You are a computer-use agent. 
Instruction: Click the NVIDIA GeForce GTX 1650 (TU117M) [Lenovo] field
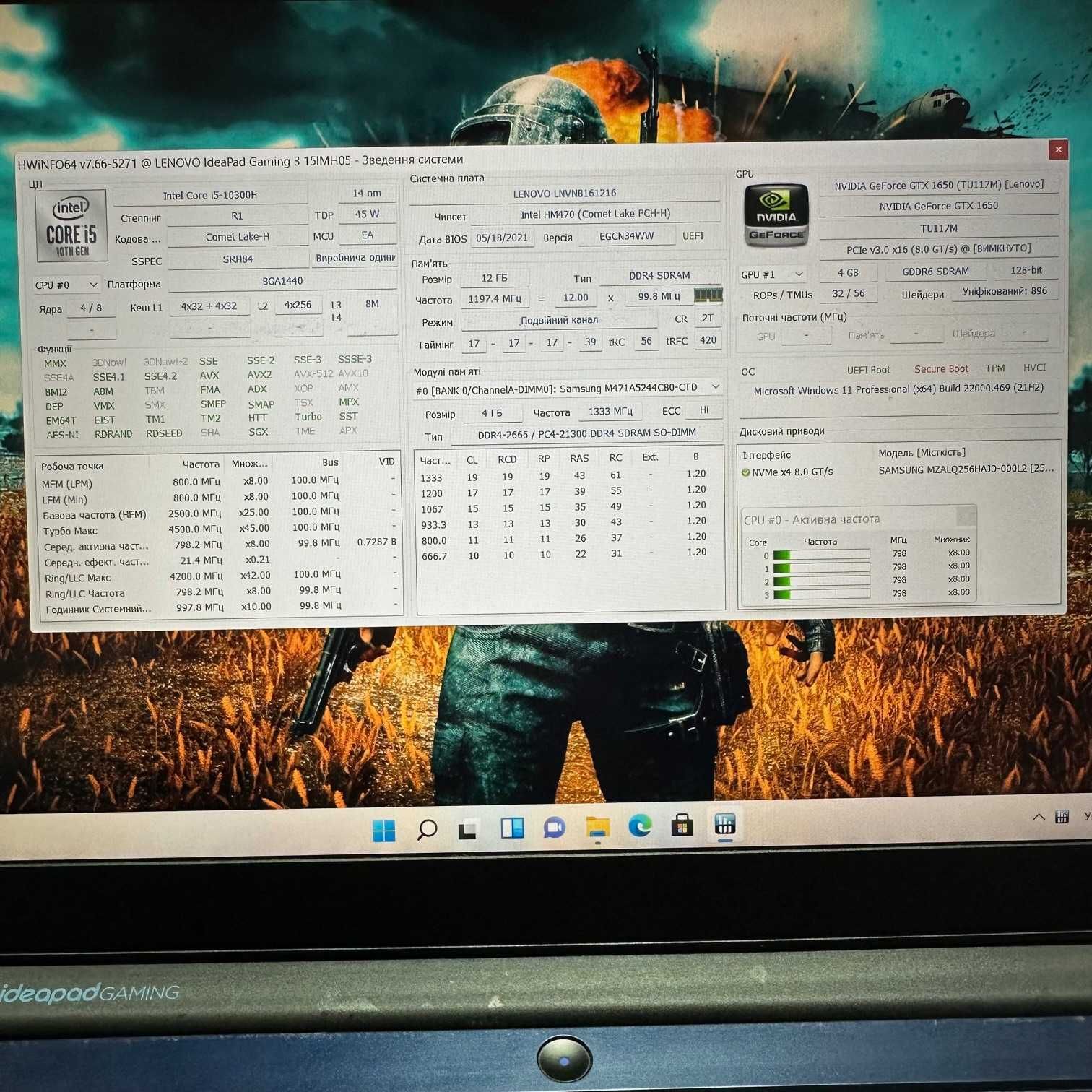click(939, 185)
